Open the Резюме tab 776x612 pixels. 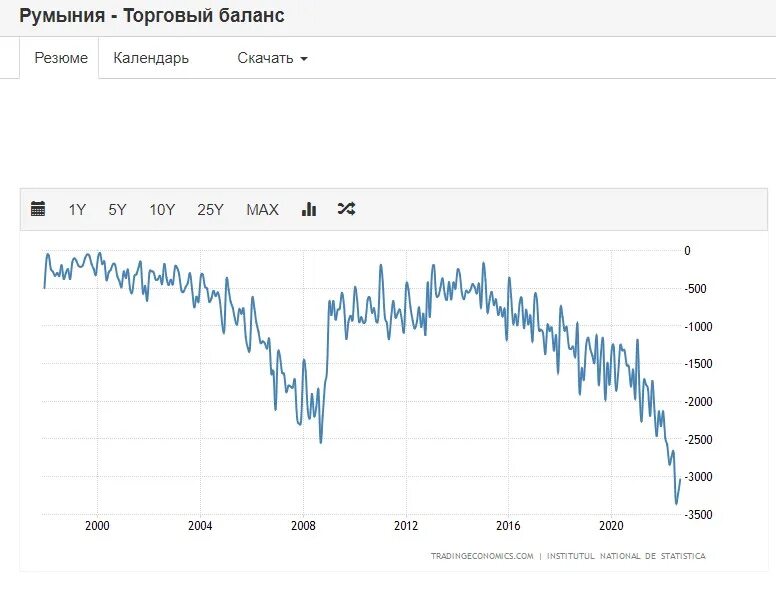click(x=61, y=58)
